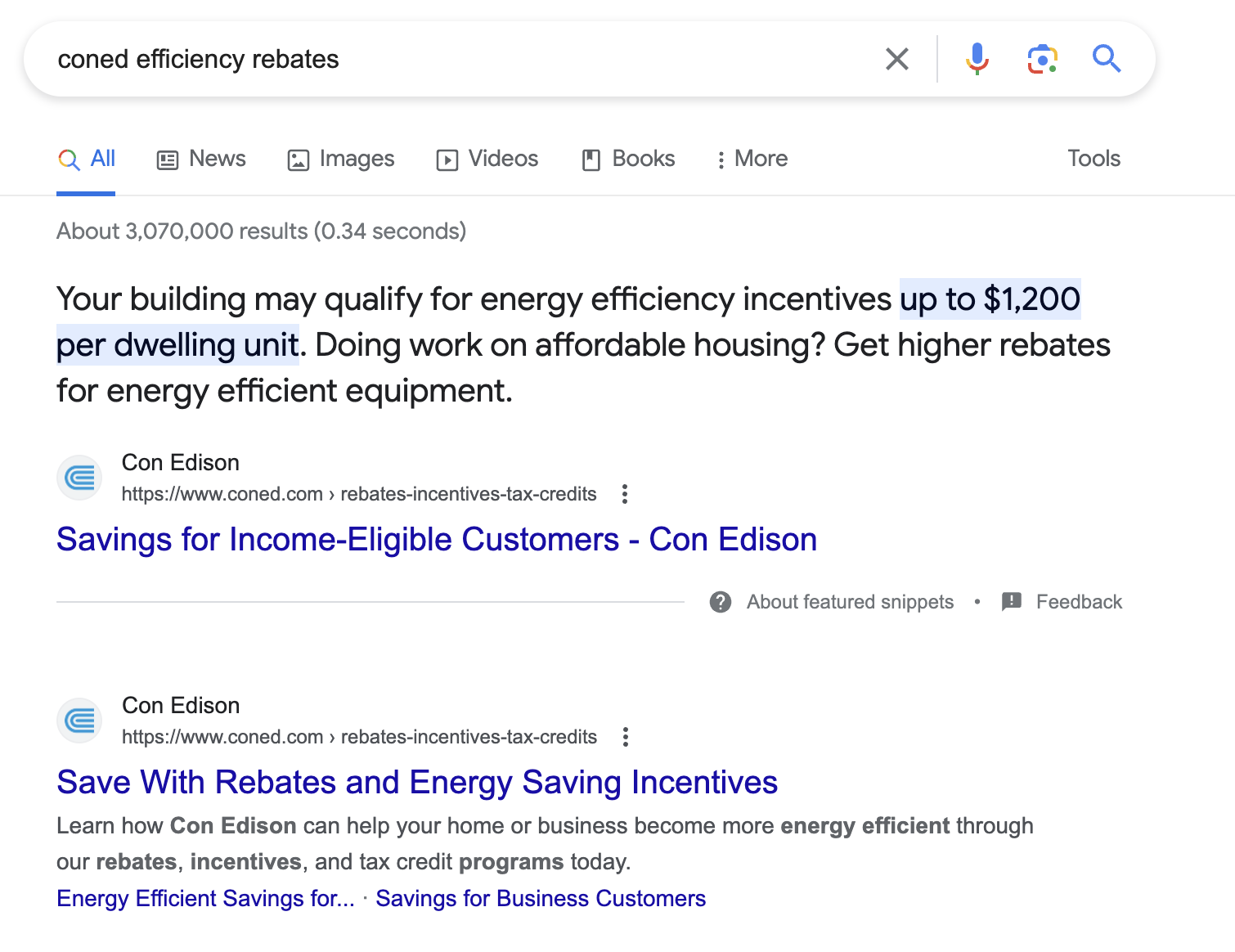The image size is (1235, 952).
Task: Open the three-dot menu beside the featured snippet URL
Action: point(625,494)
